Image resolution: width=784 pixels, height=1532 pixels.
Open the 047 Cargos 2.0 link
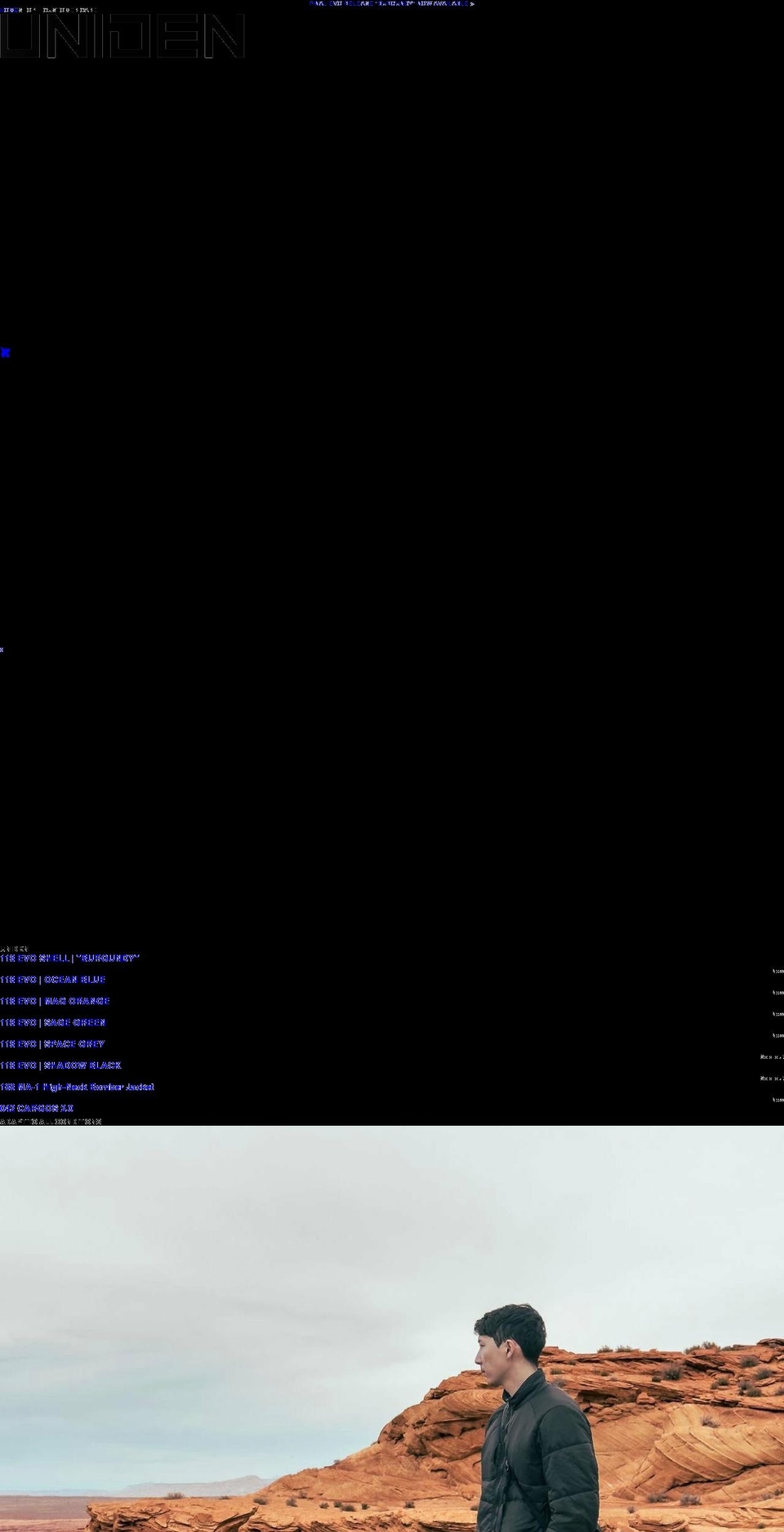point(37,1108)
